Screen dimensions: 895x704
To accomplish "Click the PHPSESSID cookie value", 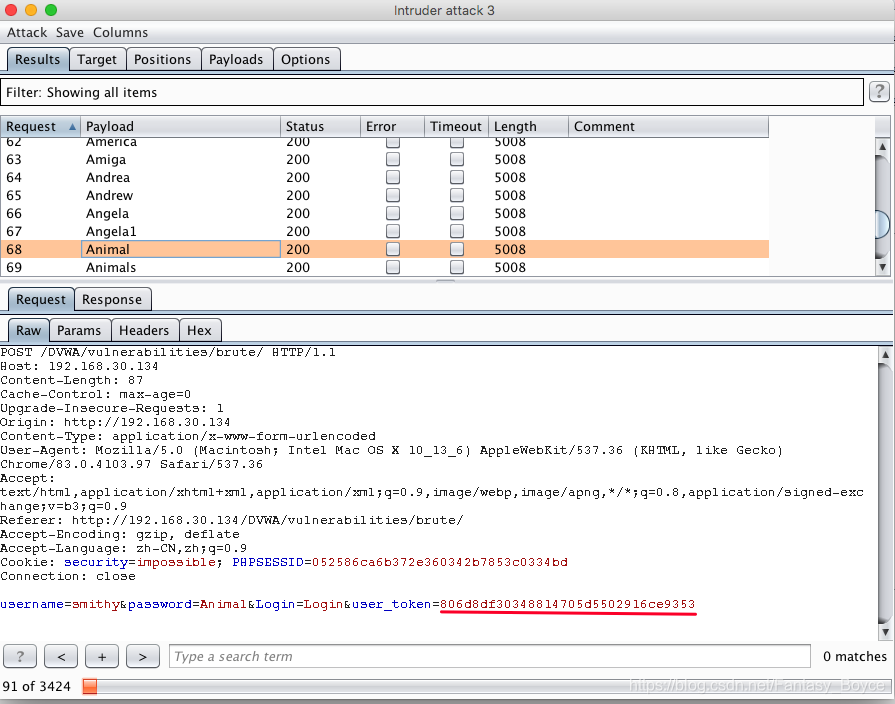I will click(440, 562).
